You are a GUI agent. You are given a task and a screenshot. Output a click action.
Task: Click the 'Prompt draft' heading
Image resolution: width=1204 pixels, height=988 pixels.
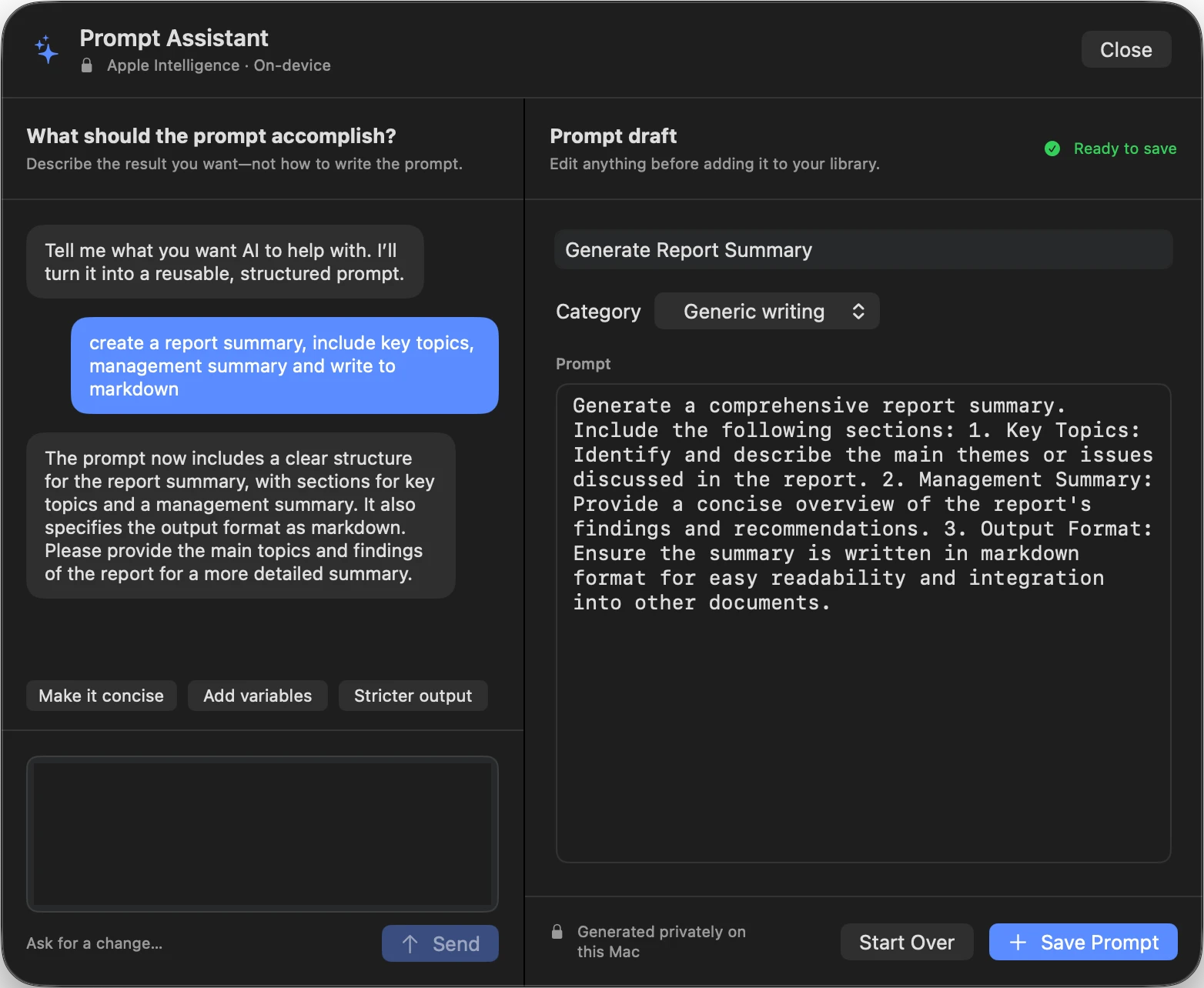point(614,136)
